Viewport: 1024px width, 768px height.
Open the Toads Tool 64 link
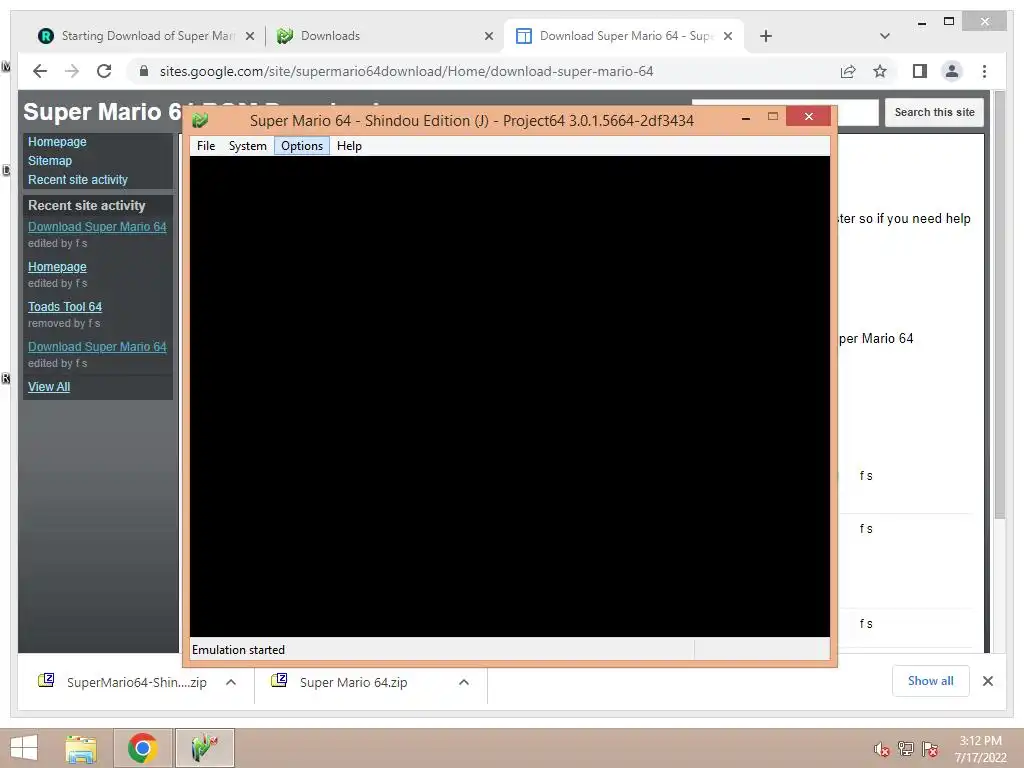click(65, 306)
